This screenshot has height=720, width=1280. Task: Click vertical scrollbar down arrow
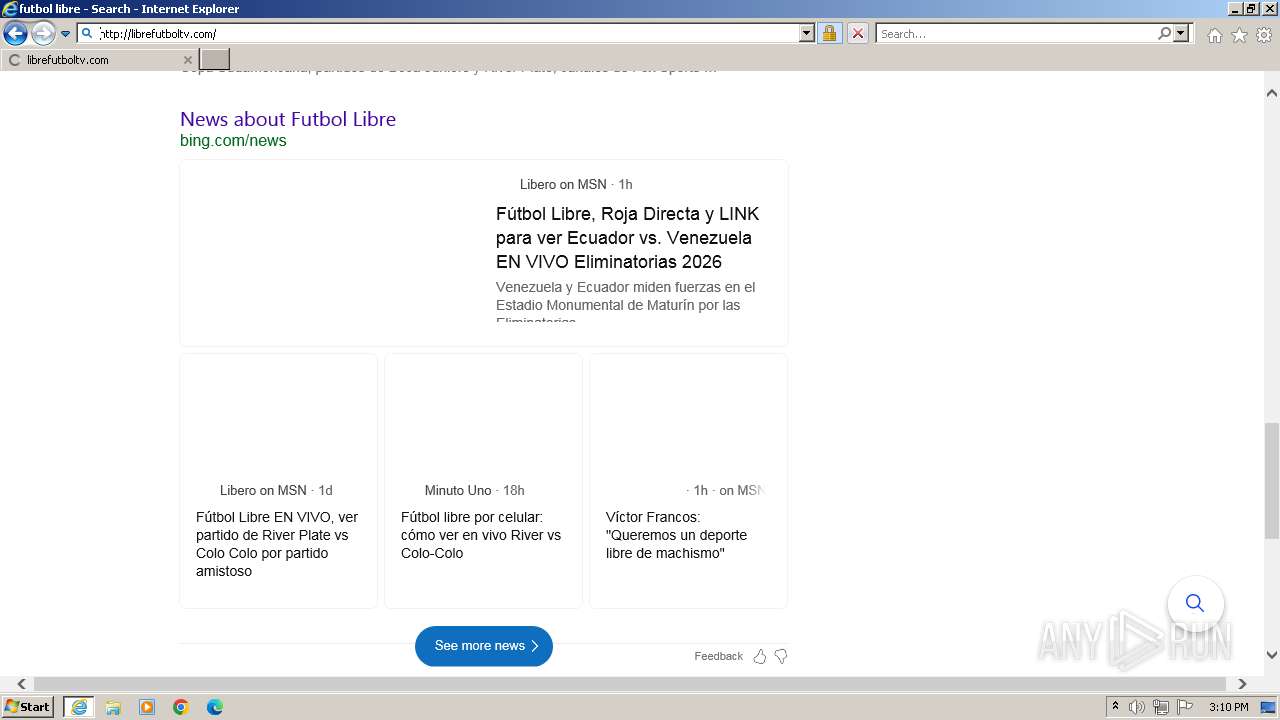1272,655
